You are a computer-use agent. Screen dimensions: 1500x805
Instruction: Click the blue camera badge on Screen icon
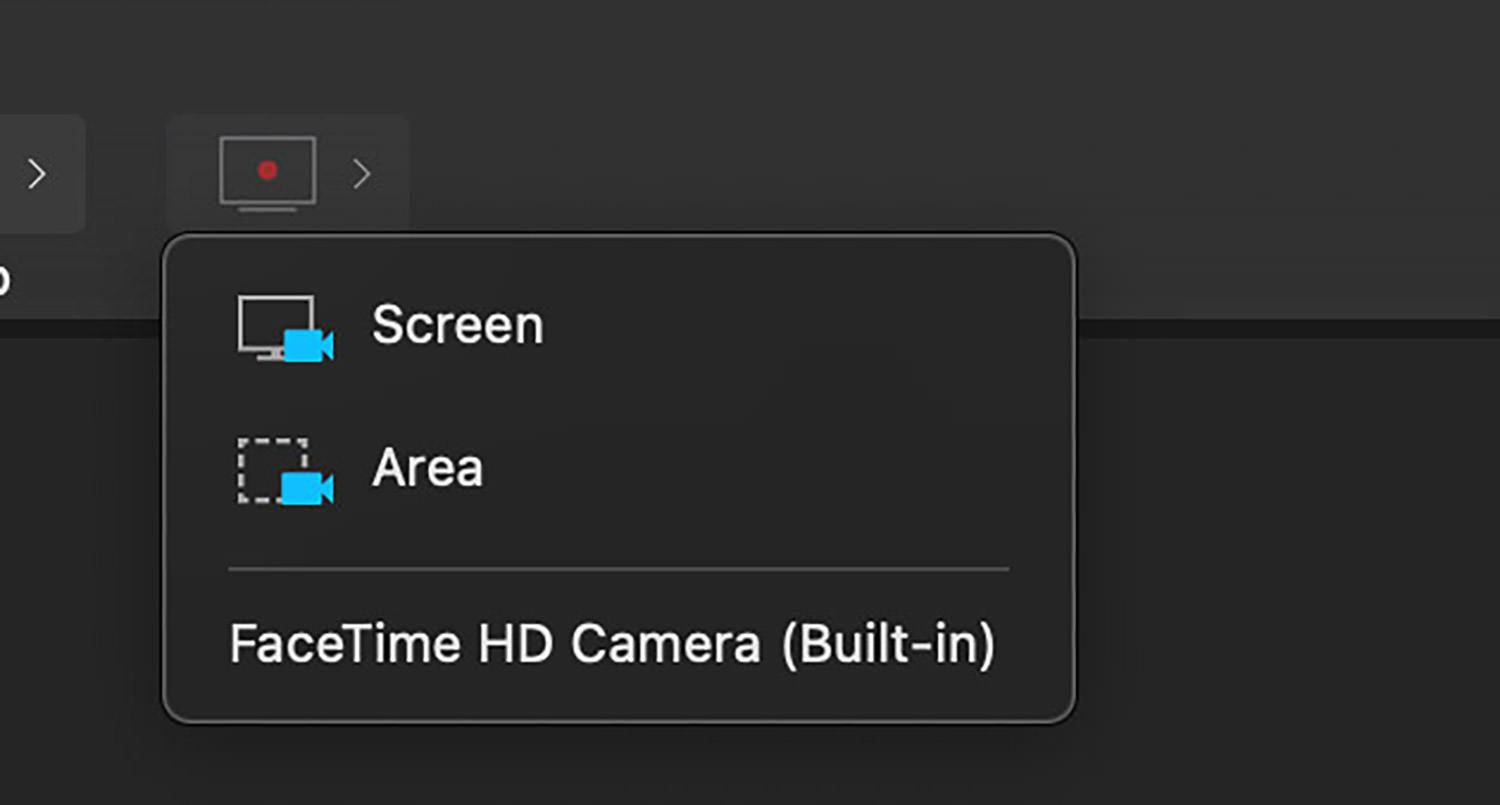(x=309, y=345)
